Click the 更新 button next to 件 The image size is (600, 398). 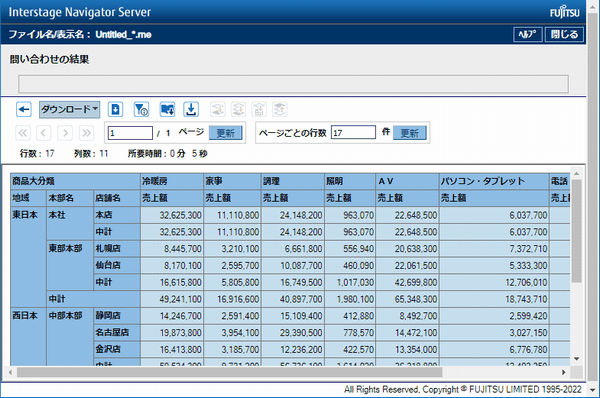click(x=409, y=133)
